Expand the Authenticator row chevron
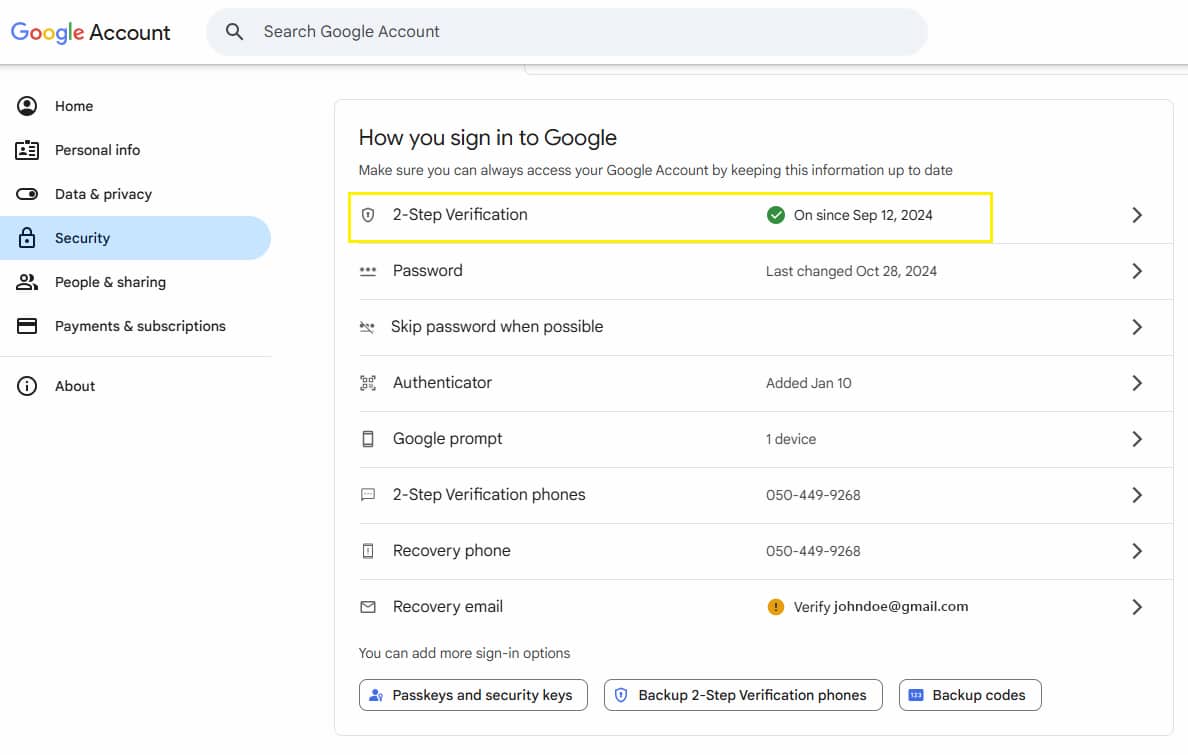This screenshot has height=755, width=1188. coord(1136,383)
